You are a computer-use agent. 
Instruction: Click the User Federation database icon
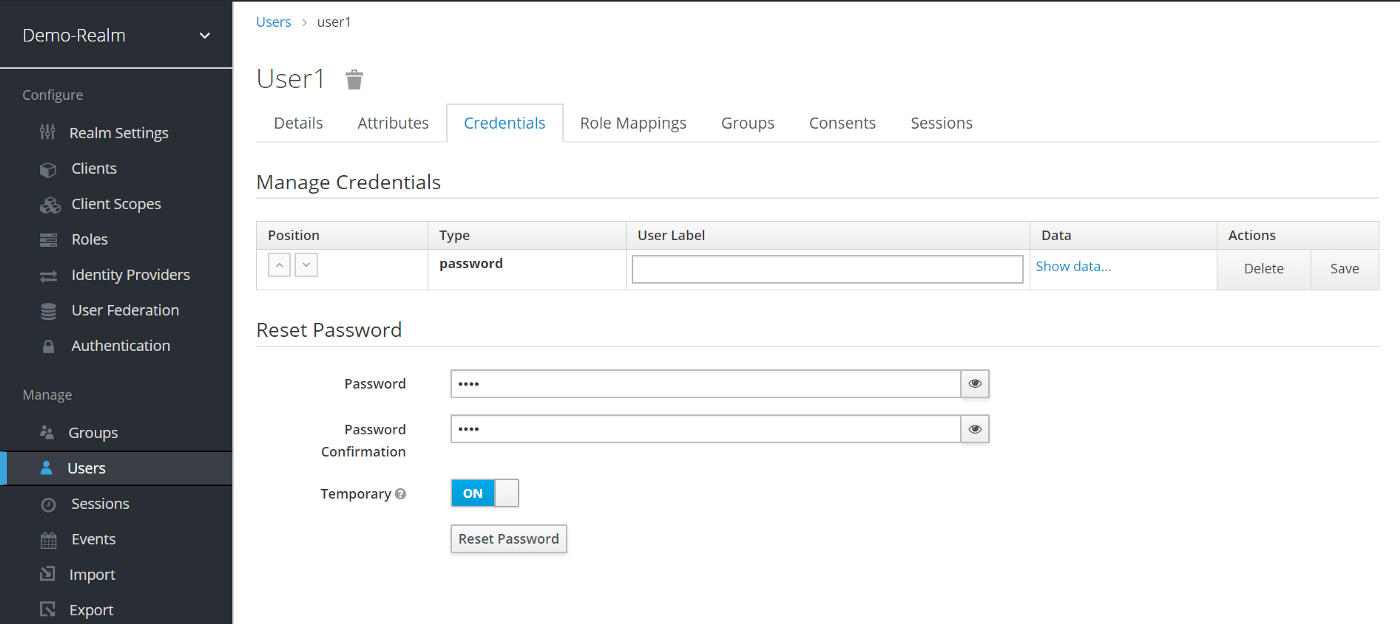click(48, 311)
